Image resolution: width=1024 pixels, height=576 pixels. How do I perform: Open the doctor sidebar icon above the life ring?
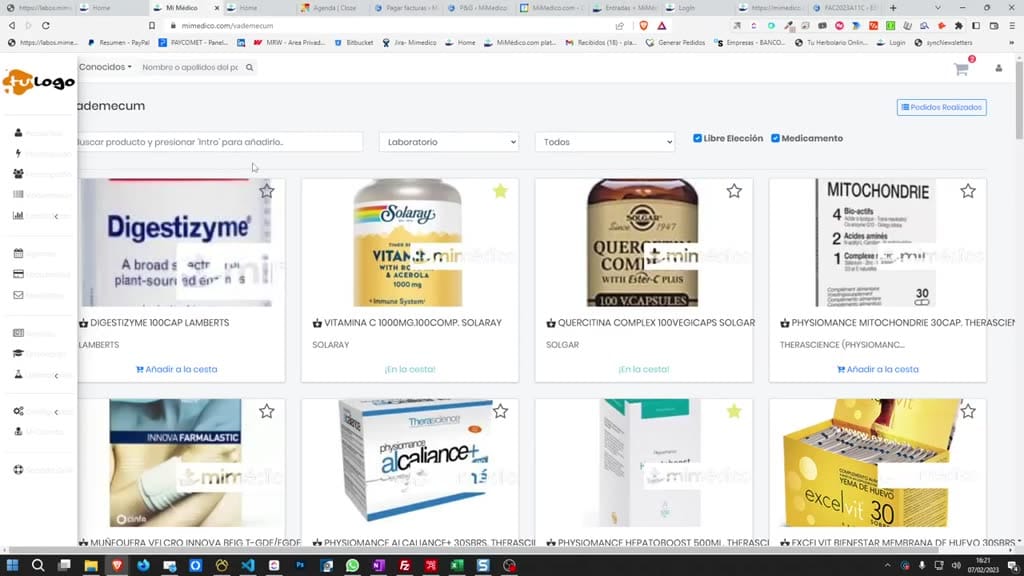coord(18,431)
